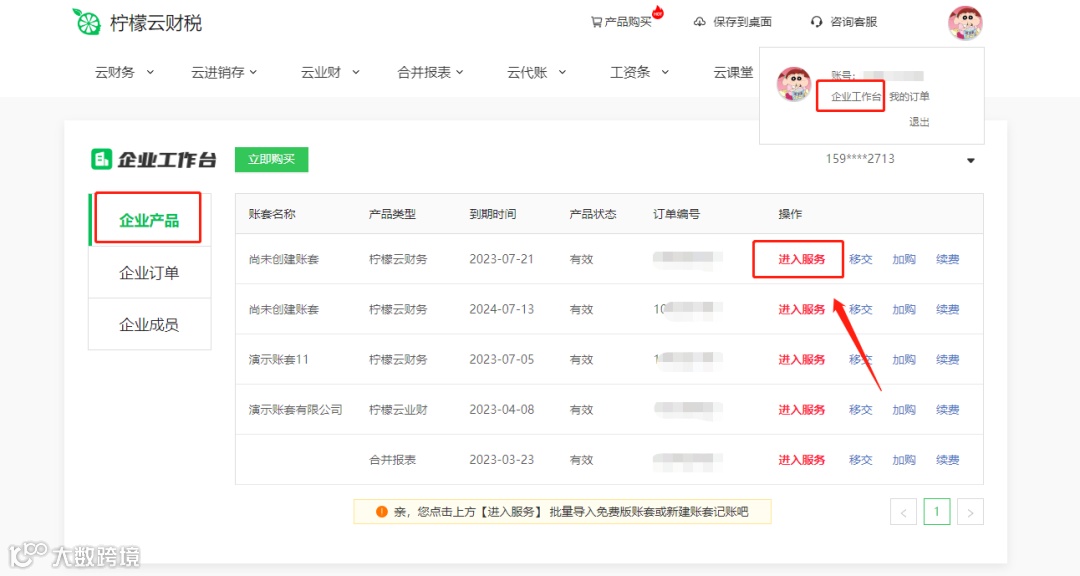Expand the 合并报表 menu
The height and width of the screenshot is (576, 1080).
pos(430,72)
